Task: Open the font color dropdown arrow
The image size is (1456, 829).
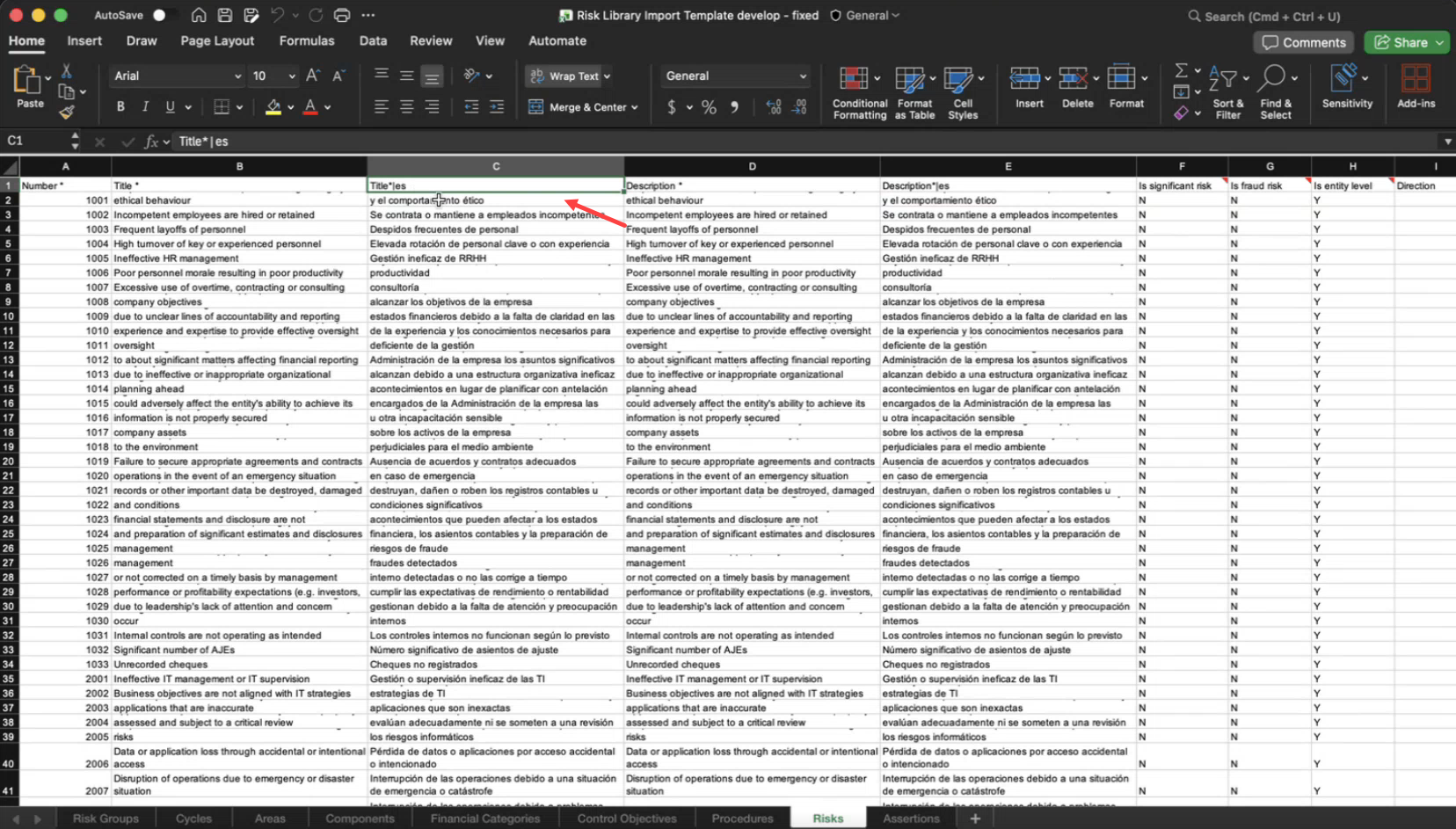Action: click(x=327, y=107)
